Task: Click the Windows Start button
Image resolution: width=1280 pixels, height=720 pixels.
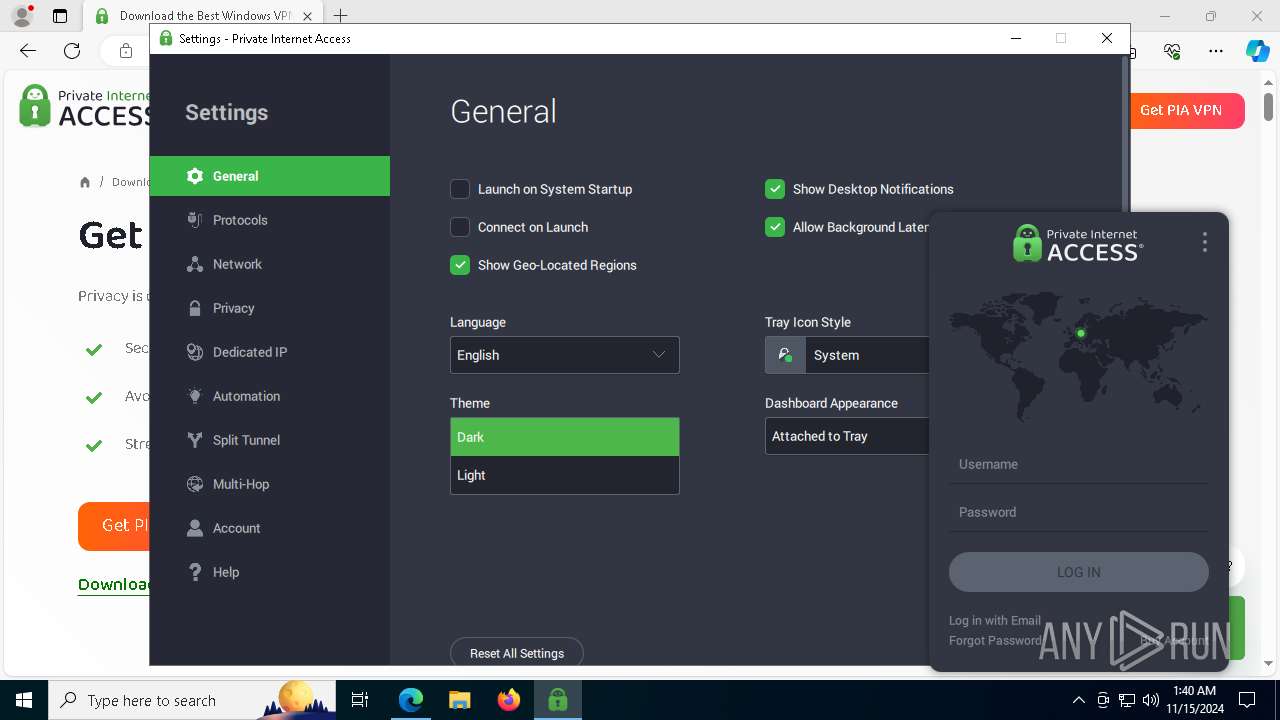Action: (24, 700)
